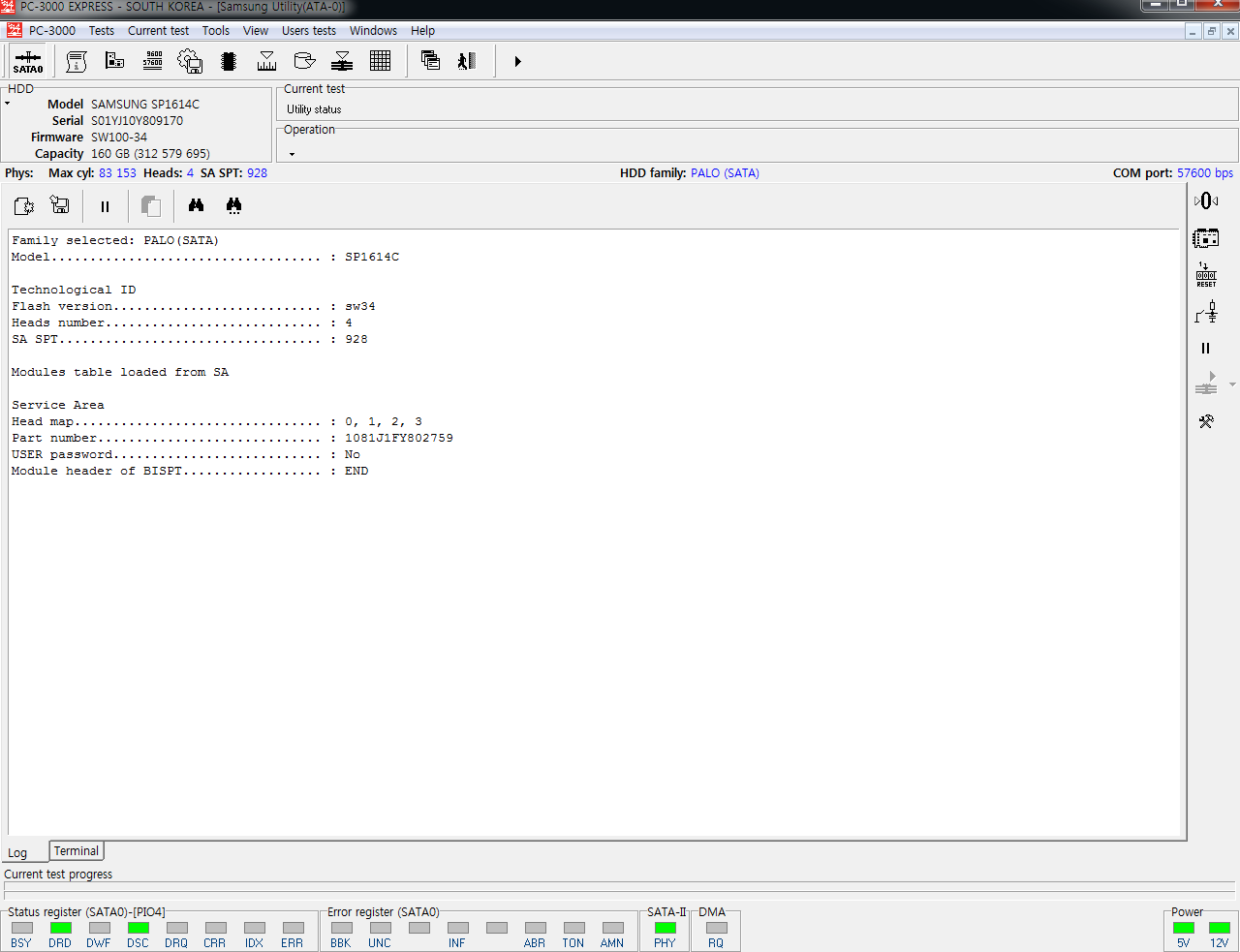The image size is (1240, 952).
Task: Click the serial number S01YJ10Y809170
Action: (137, 121)
